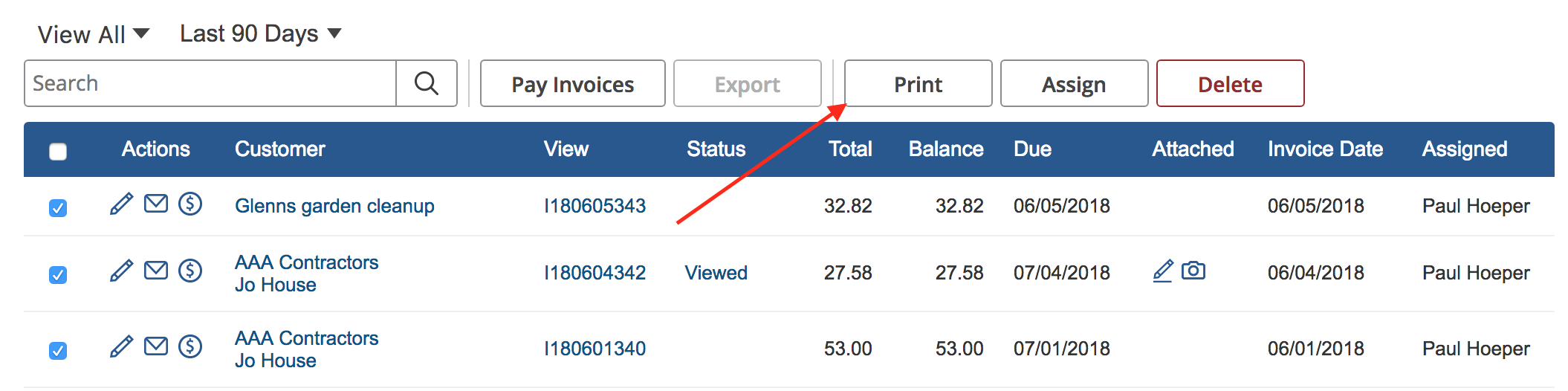Open the Last 90 Days dropdown

260,33
